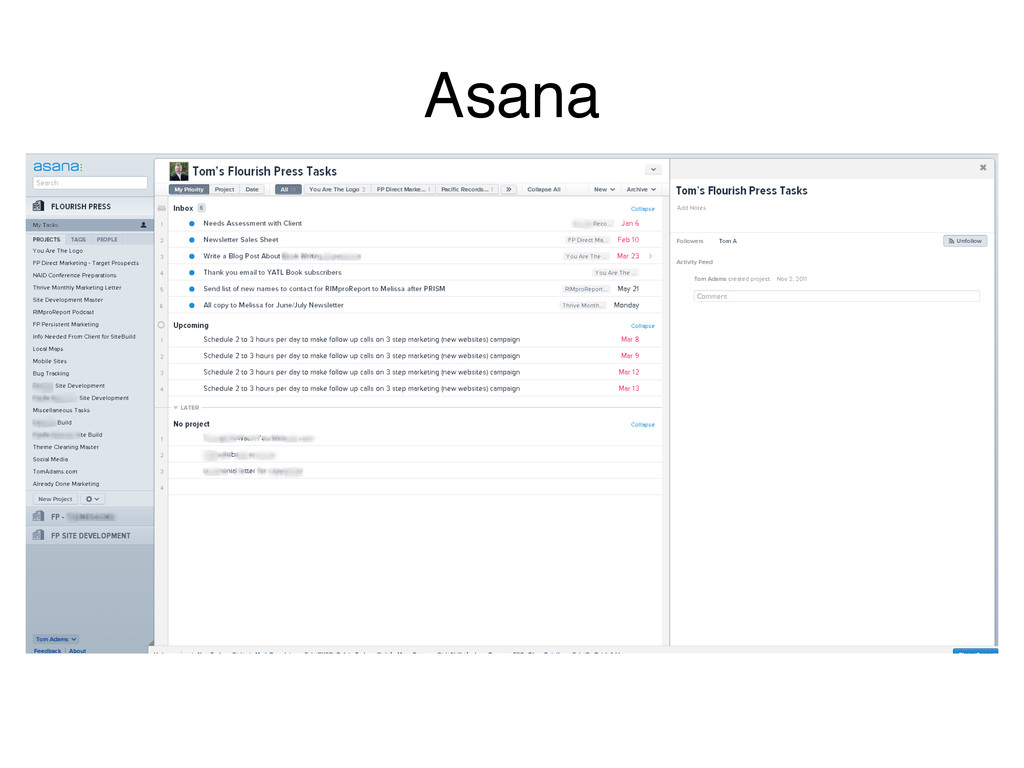The width and height of the screenshot is (1024, 768).
Task: Click the Comment input field
Action: coord(837,296)
